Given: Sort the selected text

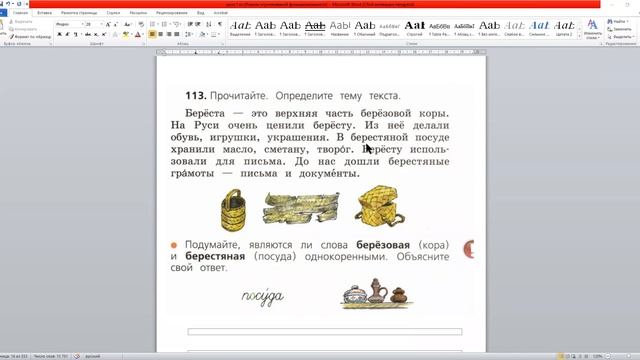Looking at the screenshot, I should tap(209, 24).
